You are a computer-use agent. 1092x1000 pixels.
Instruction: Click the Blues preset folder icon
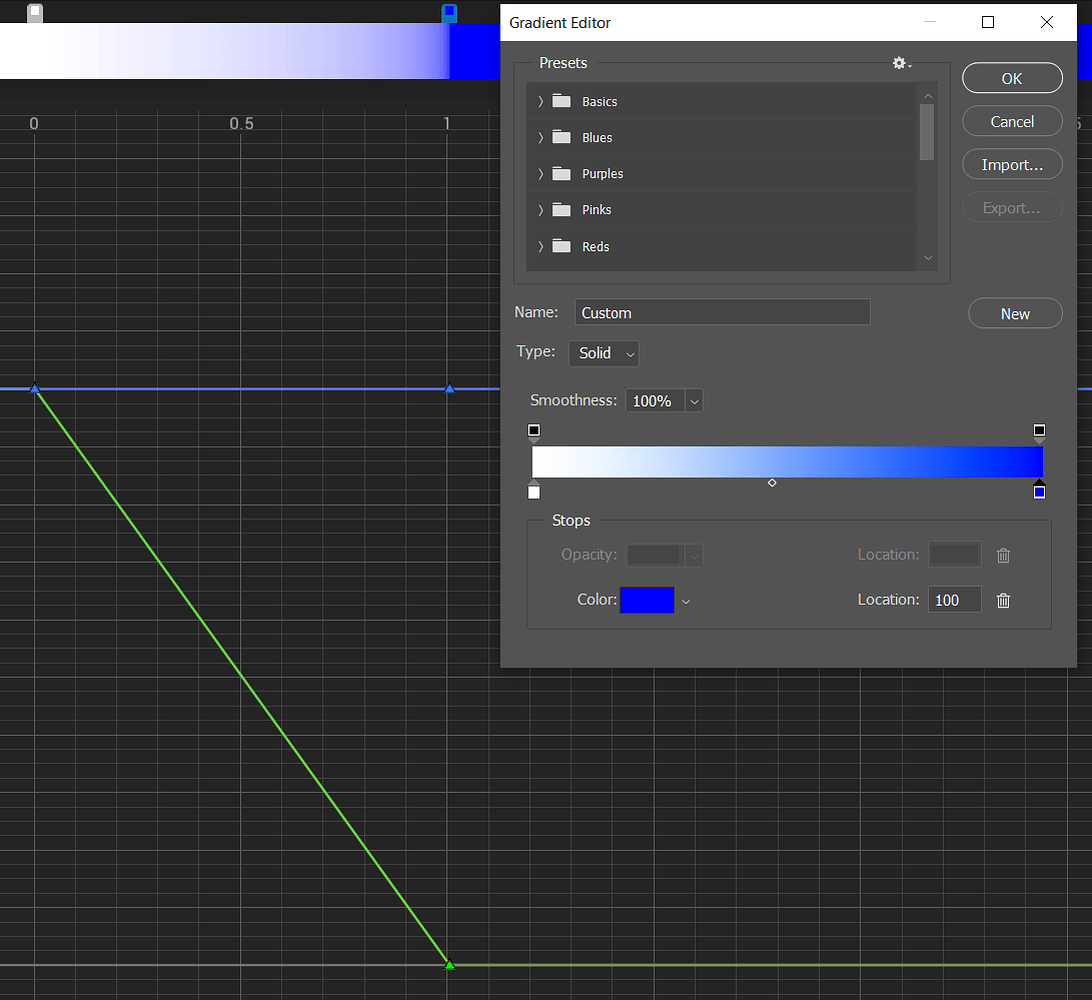[x=561, y=137]
